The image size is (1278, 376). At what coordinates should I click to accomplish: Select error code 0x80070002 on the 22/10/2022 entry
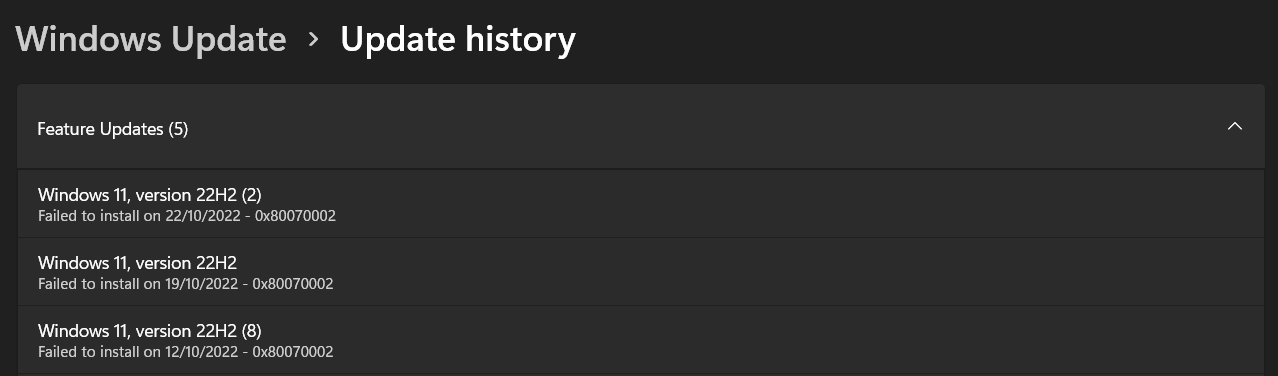point(294,216)
